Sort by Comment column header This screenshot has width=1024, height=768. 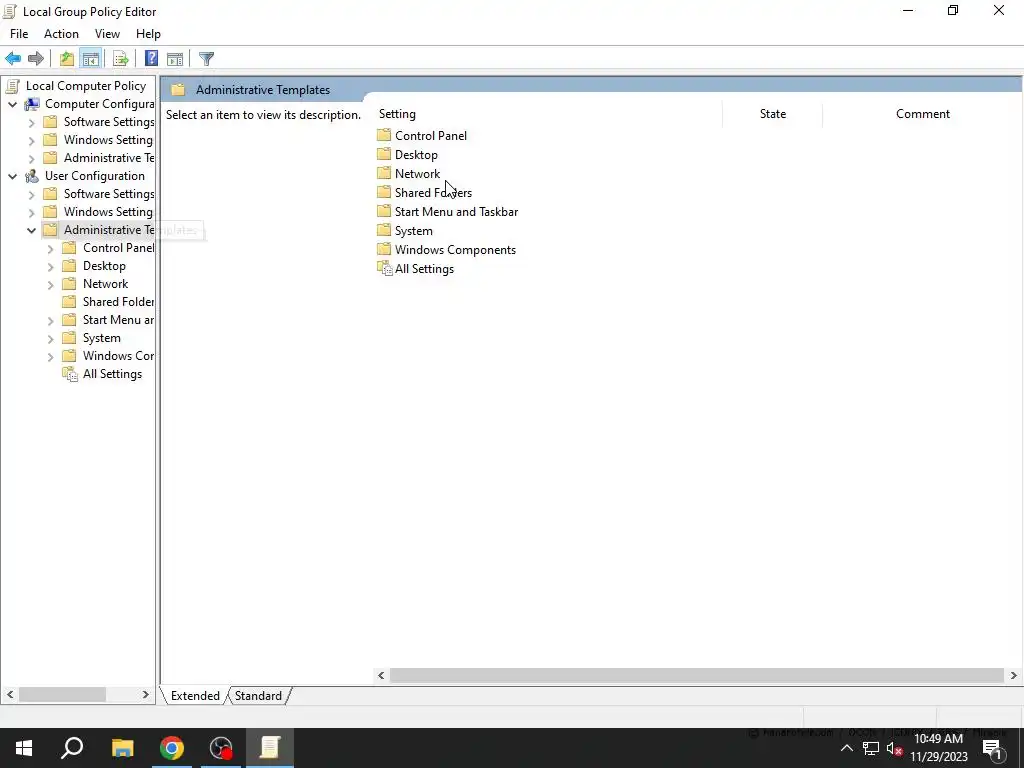point(922,114)
